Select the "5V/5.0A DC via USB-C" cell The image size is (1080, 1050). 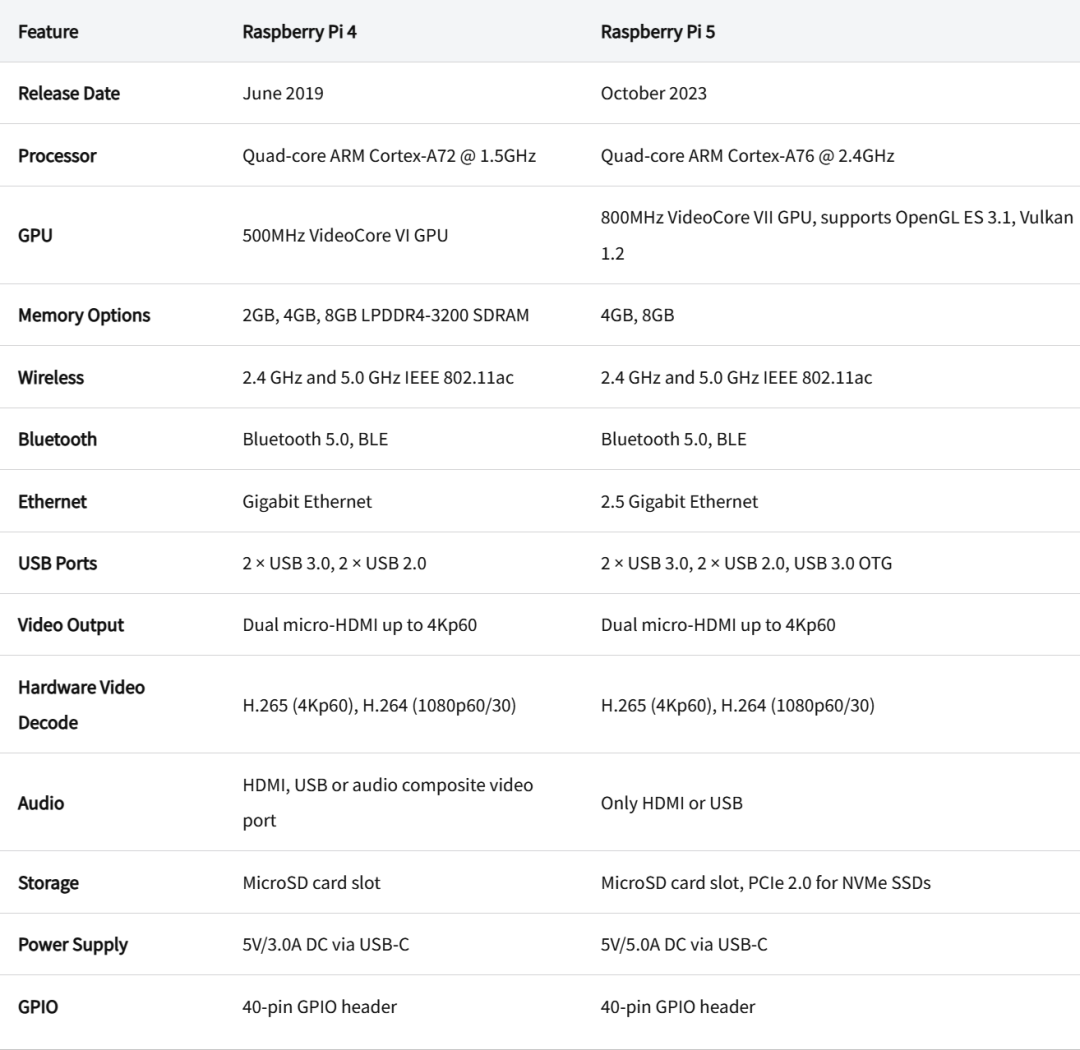[684, 944]
